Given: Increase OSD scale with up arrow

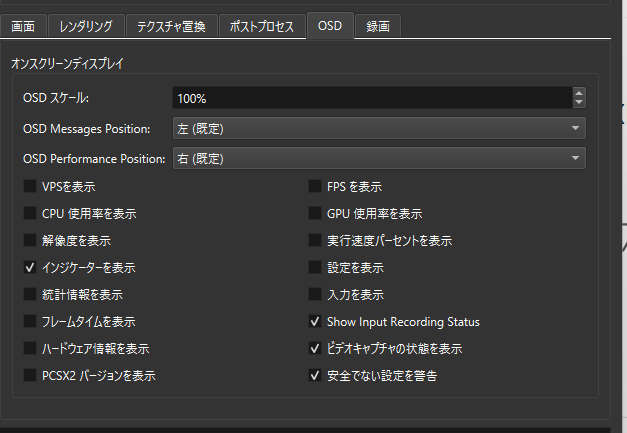Looking at the screenshot, I should [579, 93].
